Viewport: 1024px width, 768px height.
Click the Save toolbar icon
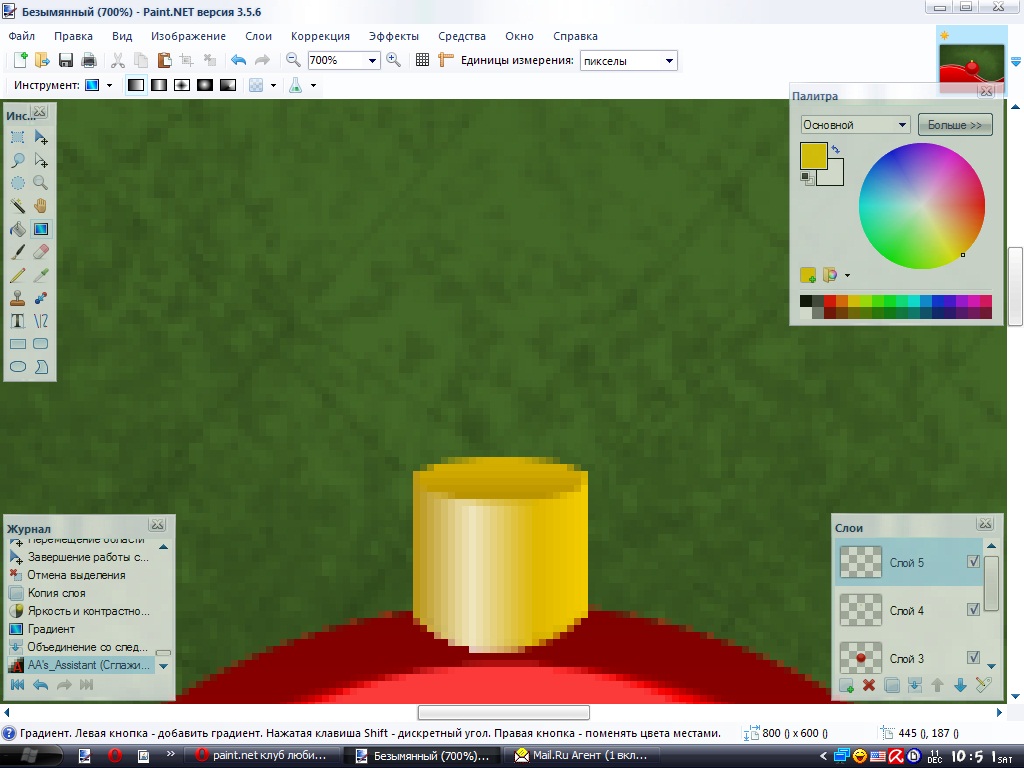65,60
